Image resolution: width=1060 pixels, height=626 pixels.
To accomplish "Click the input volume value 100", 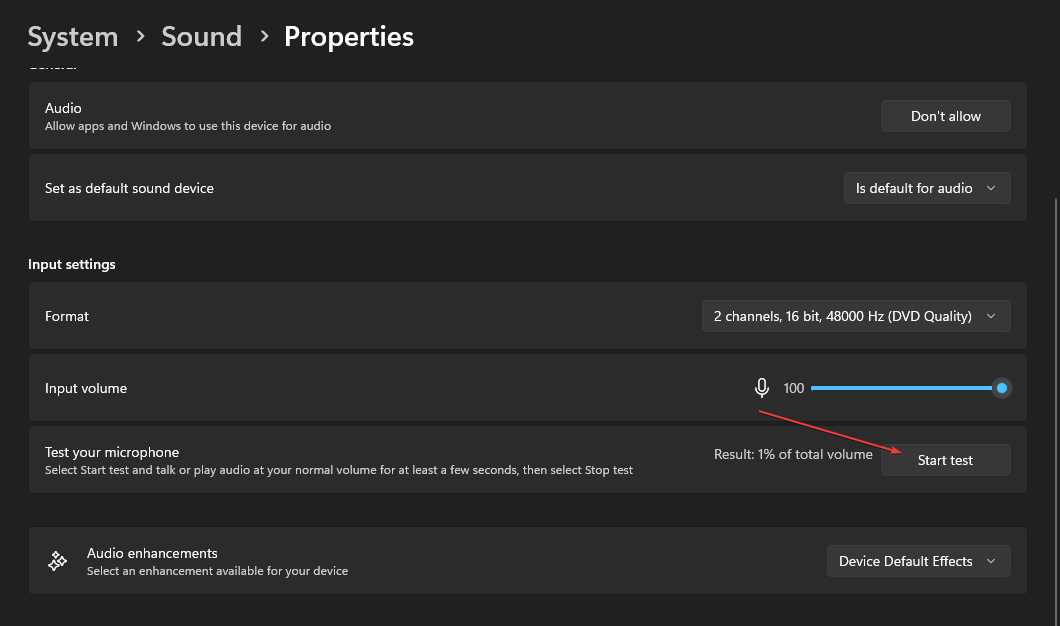I will [x=794, y=388].
